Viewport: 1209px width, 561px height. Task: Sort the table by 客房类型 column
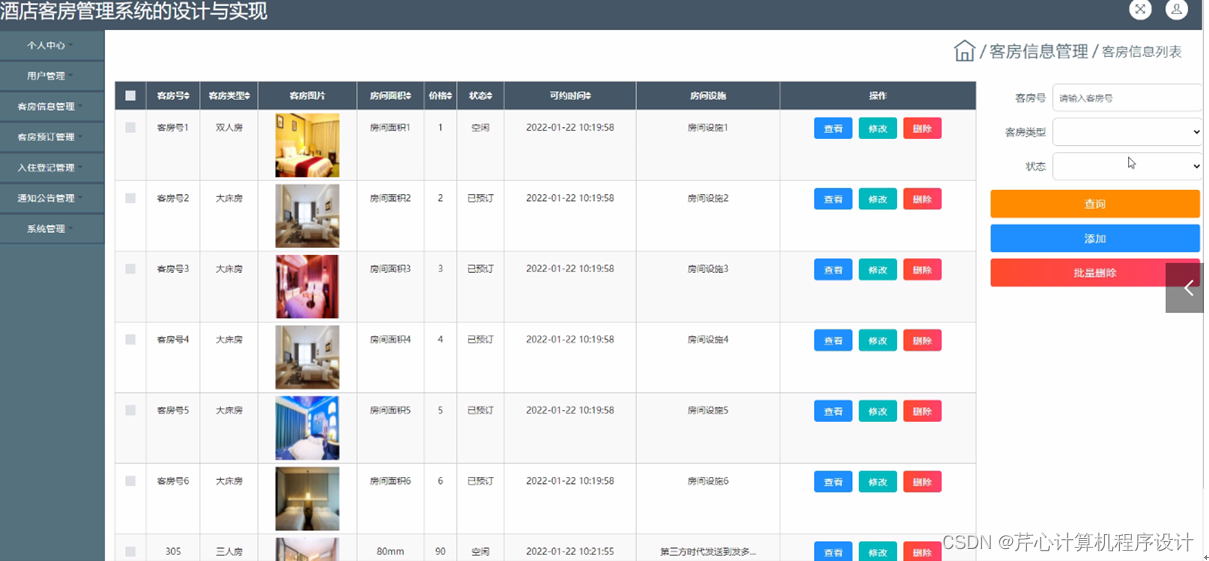[229, 96]
